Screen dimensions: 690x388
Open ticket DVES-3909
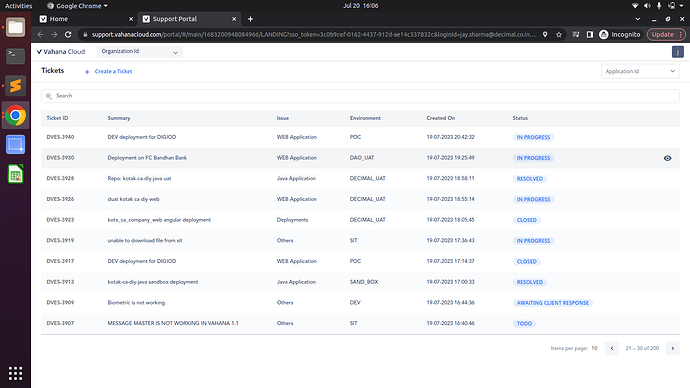[x=60, y=302]
